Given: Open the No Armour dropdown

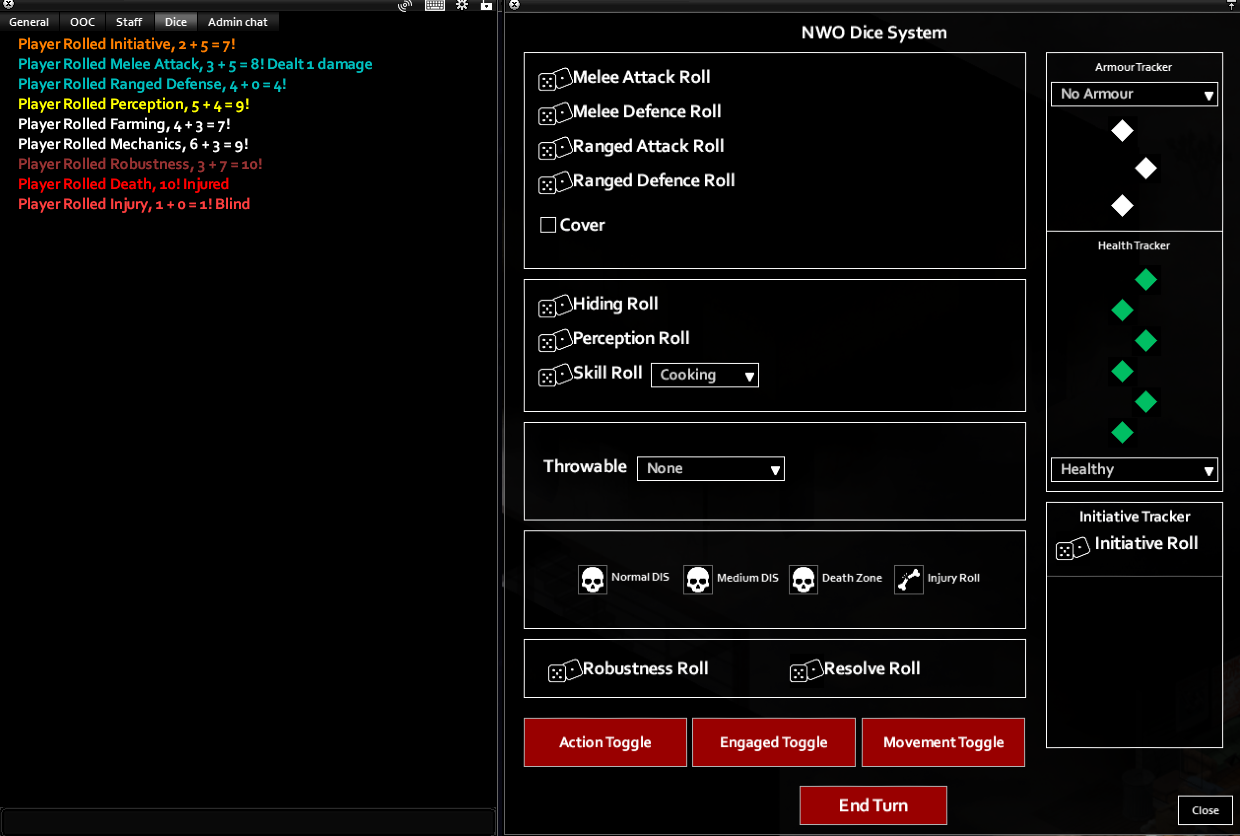Looking at the screenshot, I should point(1134,94).
